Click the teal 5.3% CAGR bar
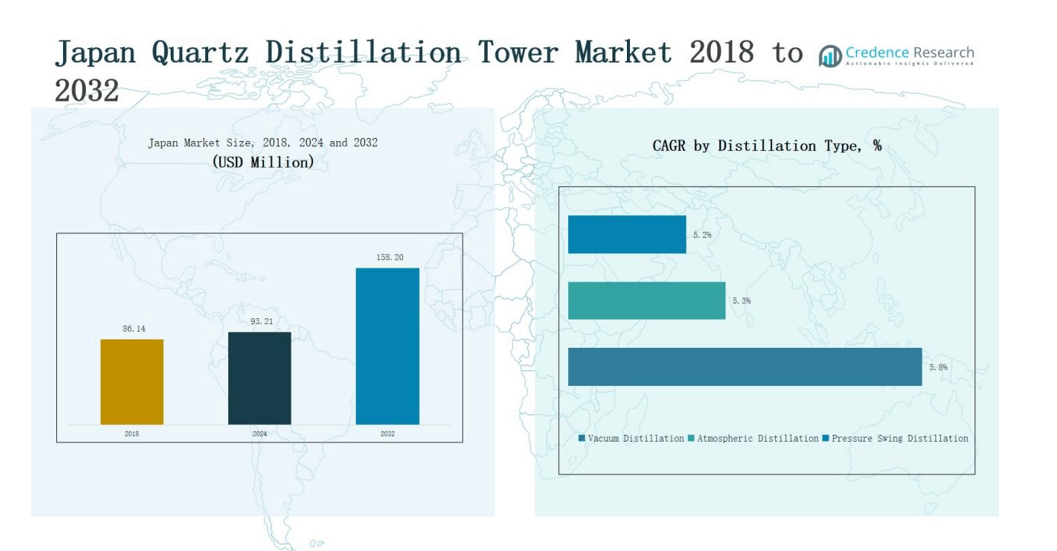1057x551 pixels. (646, 301)
